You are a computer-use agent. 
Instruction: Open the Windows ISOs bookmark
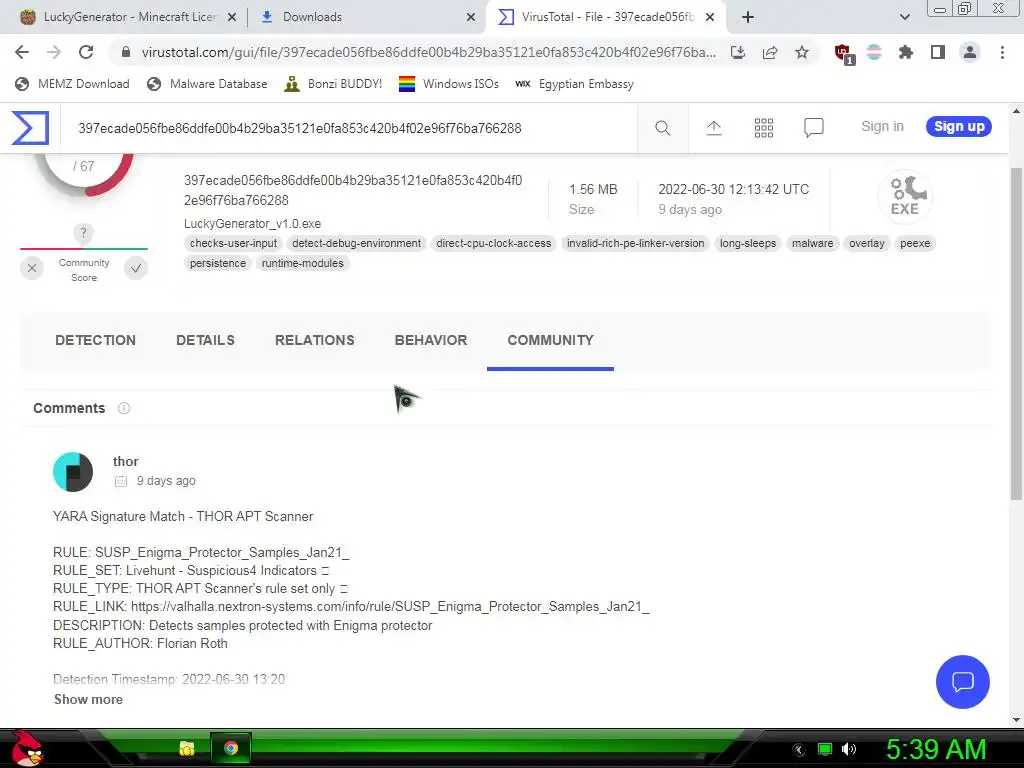click(x=449, y=84)
